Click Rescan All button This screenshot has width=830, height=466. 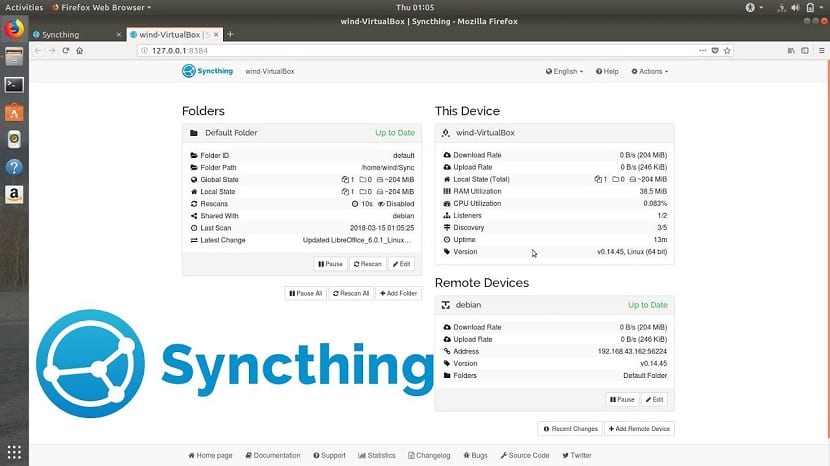351,293
